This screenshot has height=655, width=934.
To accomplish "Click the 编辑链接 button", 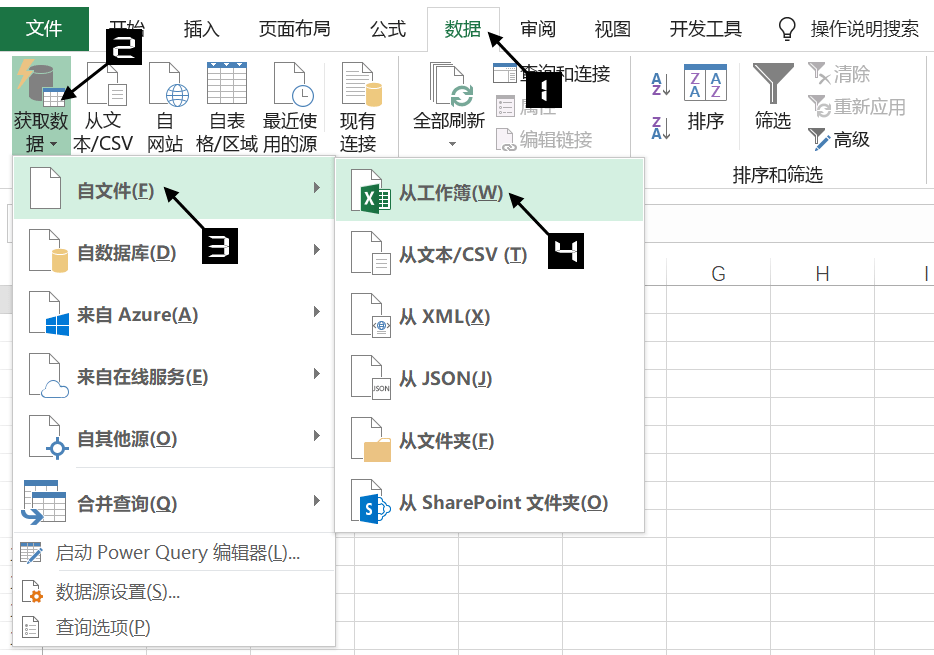I will click(x=544, y=139).
